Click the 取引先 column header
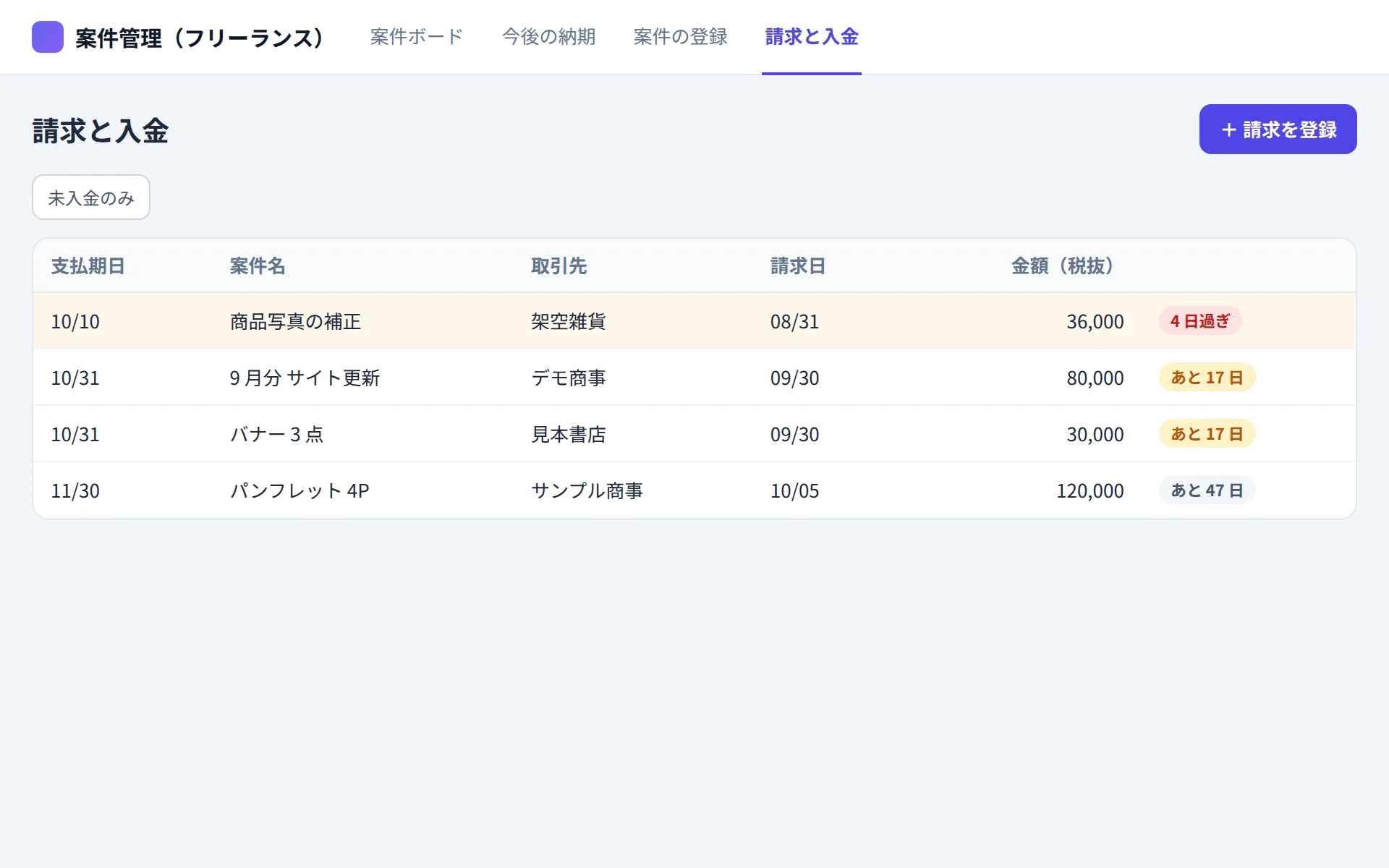Image resolution: width=1389 pixels, height=868 pixels. coord(559,266)
